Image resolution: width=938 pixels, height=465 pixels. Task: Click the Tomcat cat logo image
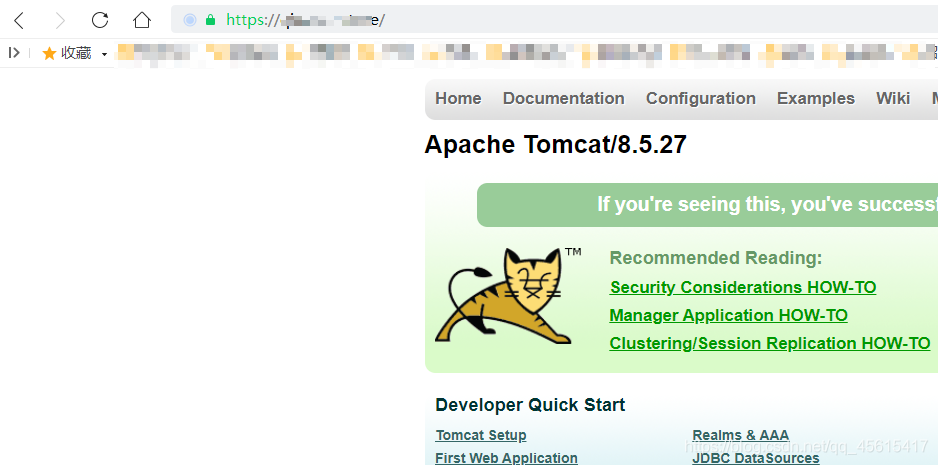coord(508,295)
